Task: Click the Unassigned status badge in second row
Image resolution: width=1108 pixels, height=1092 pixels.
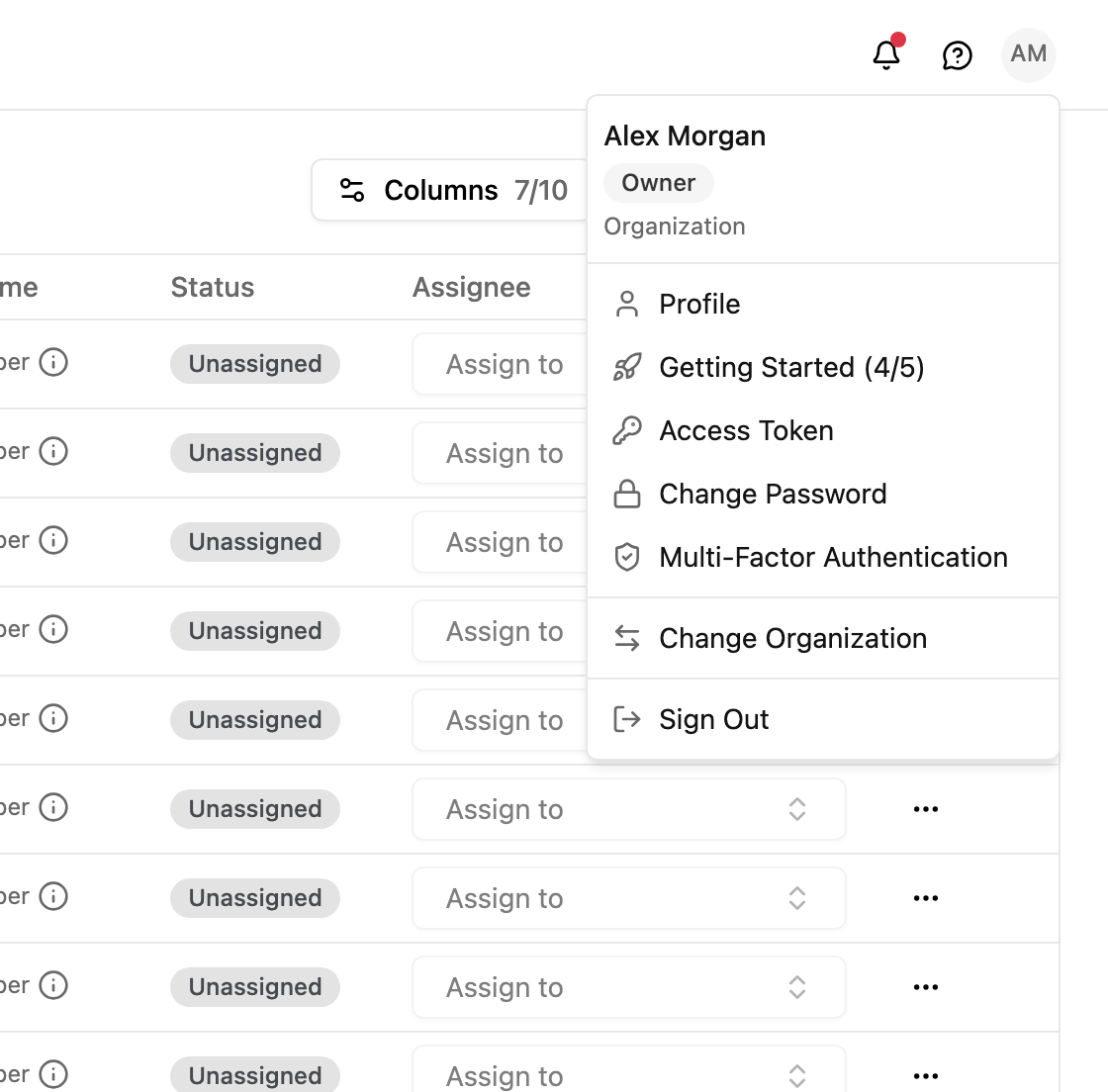Action: point(255,453)
